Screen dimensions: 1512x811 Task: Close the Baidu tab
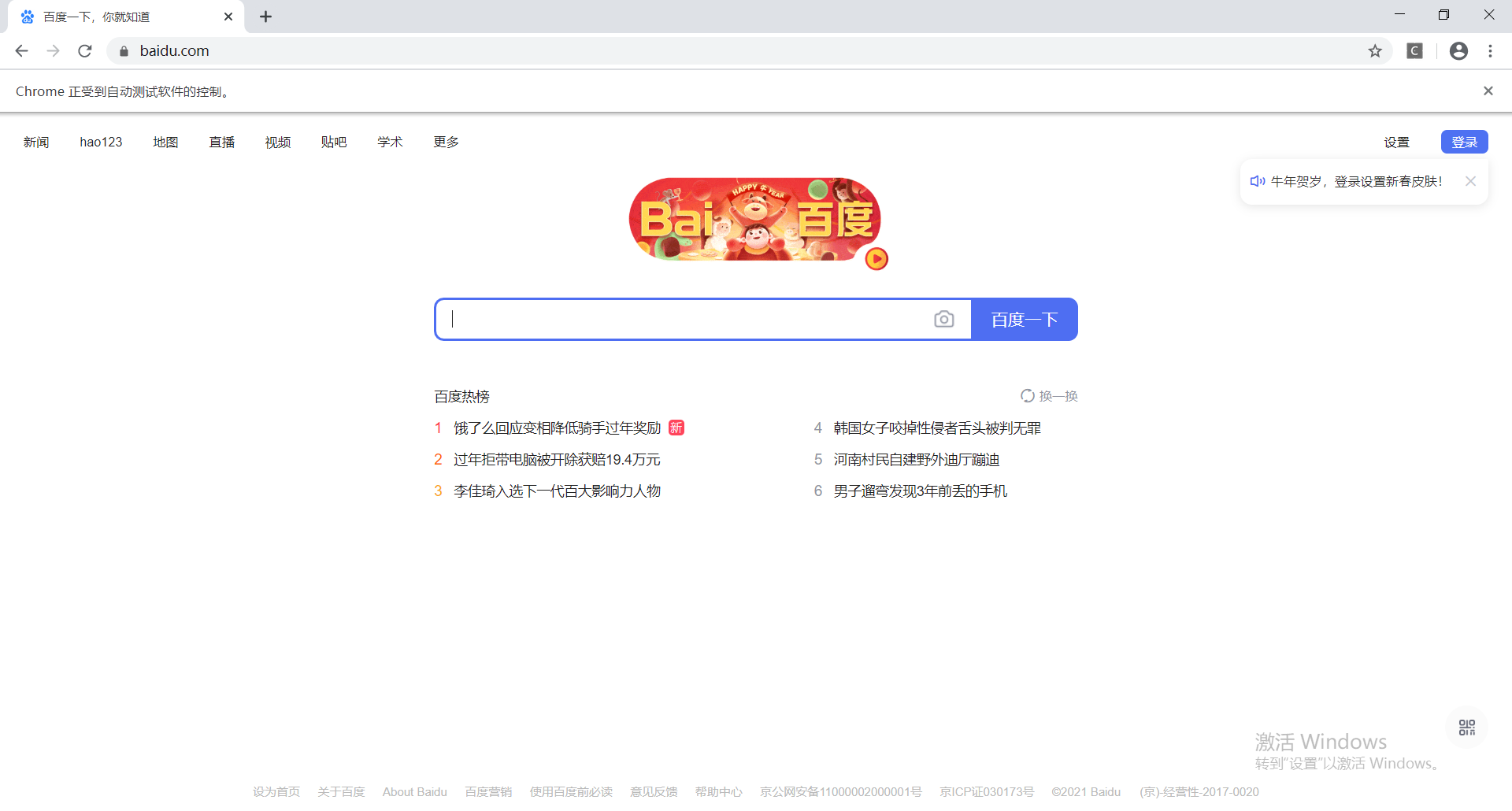click(x=228, y=17)
